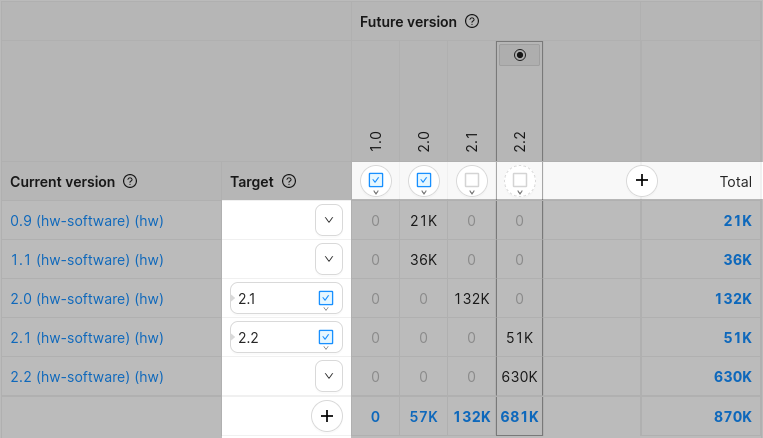The height and width of the screenshot is (438, 763).
Task: Add a new row with plus button
Action: click(326, 416)
